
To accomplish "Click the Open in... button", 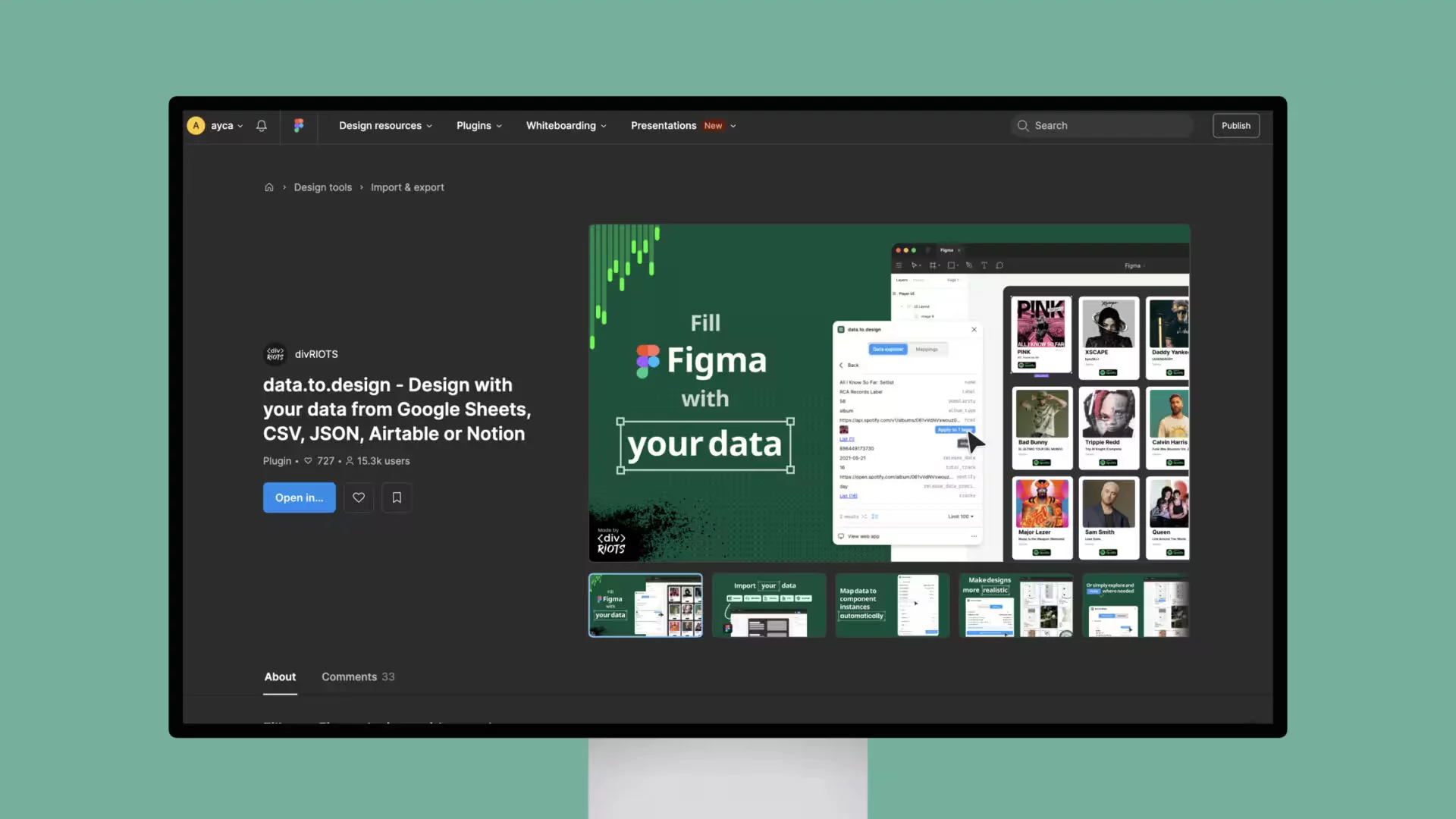I will pos(299,497).
